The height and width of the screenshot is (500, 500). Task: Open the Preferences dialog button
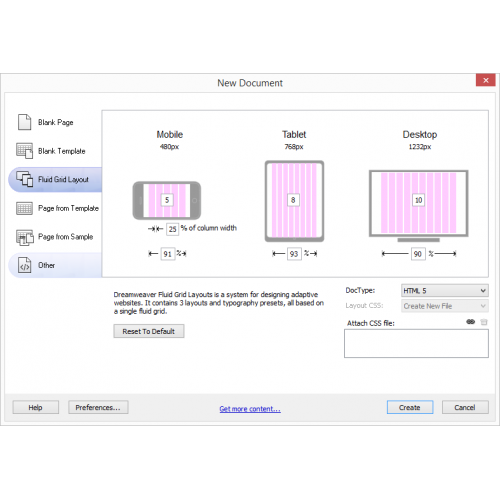[x=98, y=407]
